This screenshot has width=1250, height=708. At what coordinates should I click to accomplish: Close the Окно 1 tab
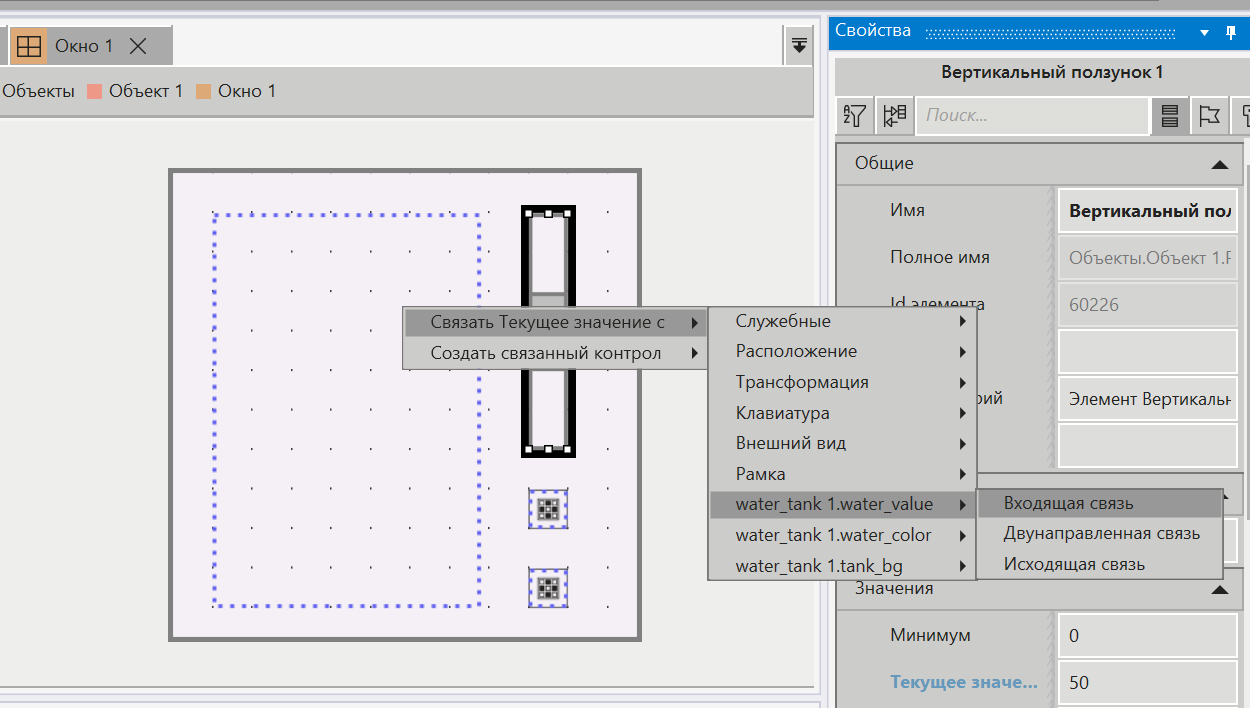tap(139, 46)
